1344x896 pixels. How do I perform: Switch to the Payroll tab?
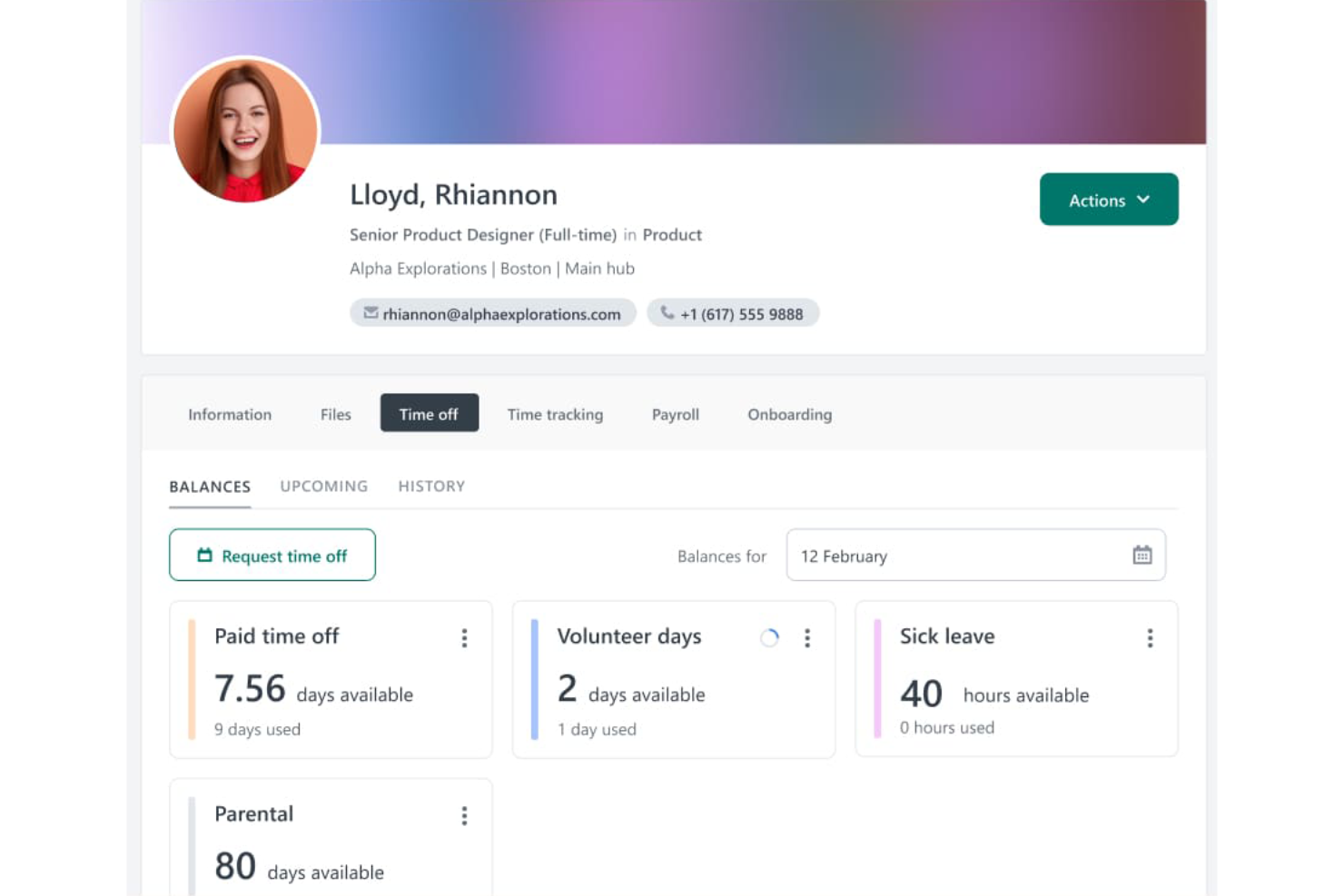click(675, 414)
